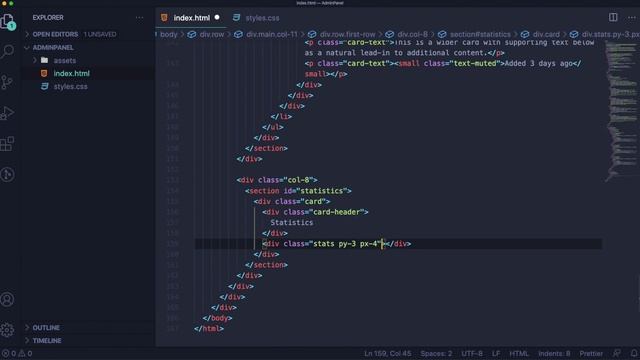Click Spaces: 2 indentation setting
The height and width of the screenshot is (360, 640).
click(x=436, y=353)
